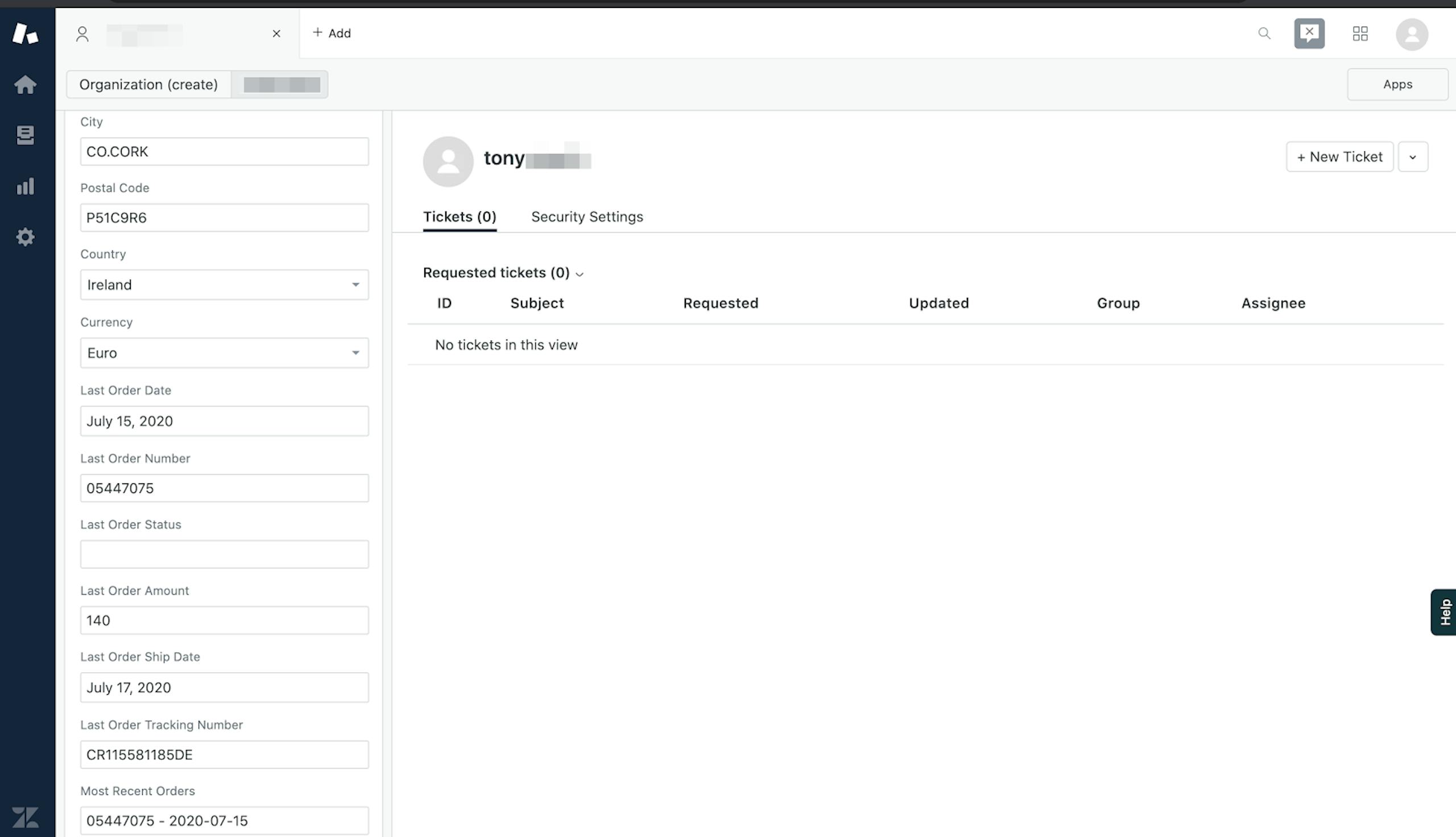Open the Home dashboard icon

pos(25,85)
